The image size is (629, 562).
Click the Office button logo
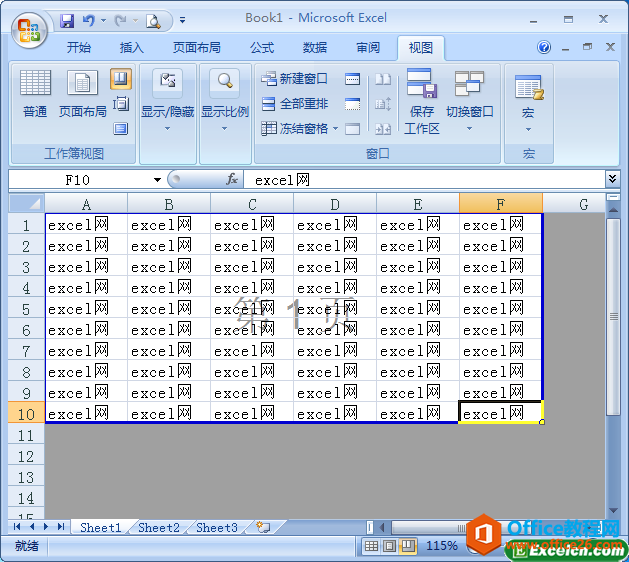29,29
